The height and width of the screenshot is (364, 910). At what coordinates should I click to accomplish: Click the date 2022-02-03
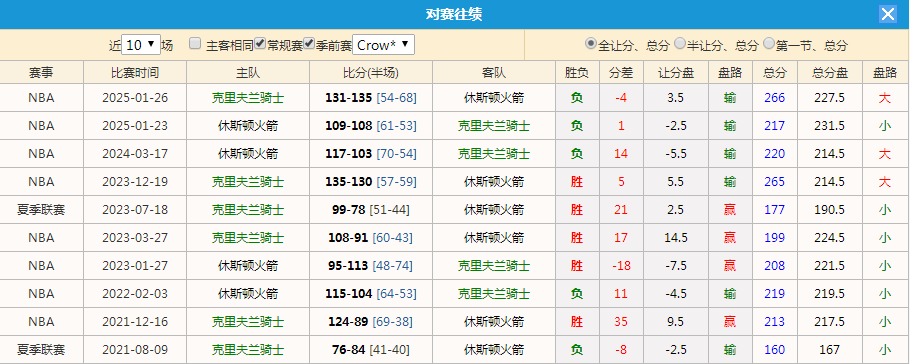(x=135, y=293)
